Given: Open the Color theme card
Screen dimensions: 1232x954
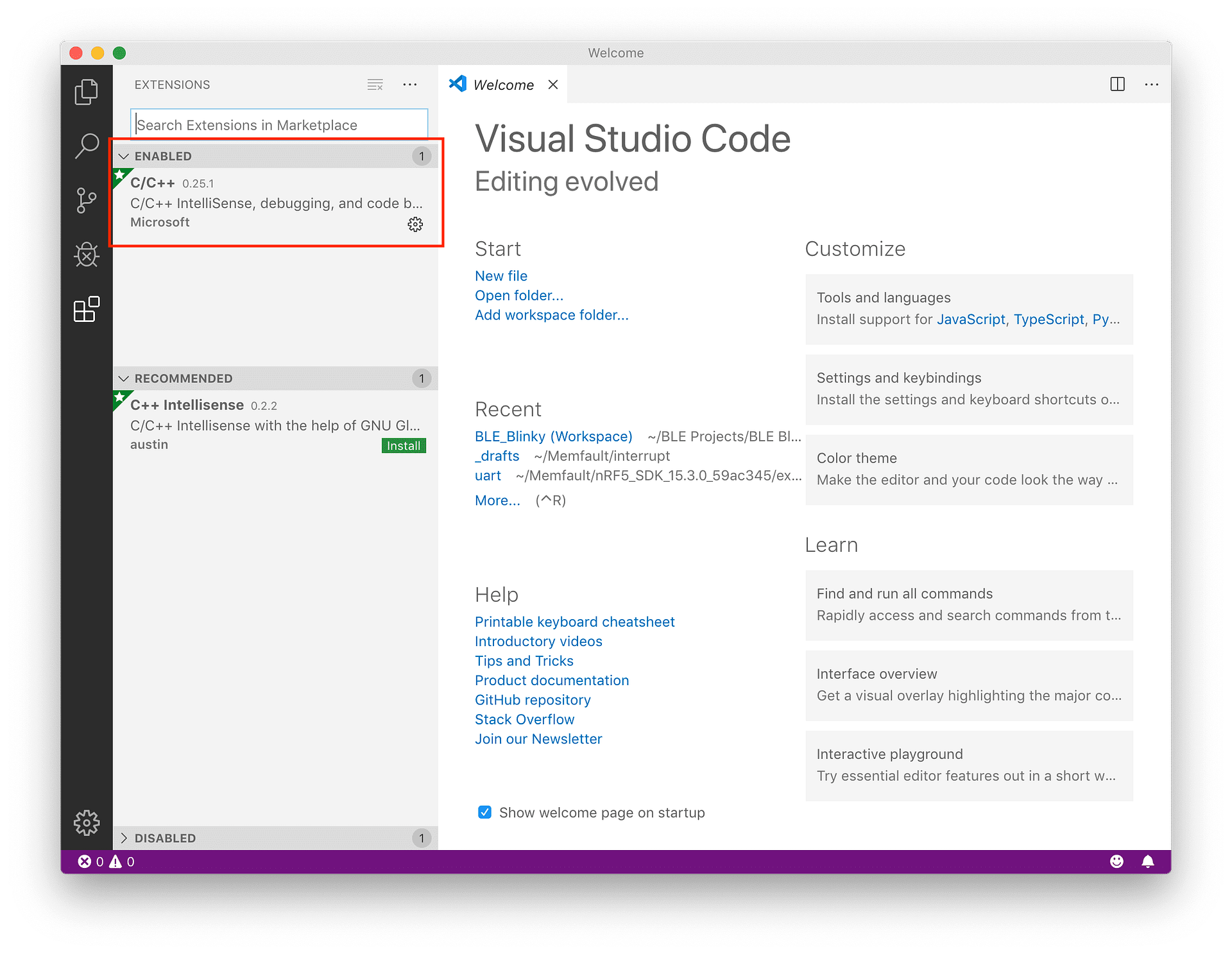Looking at the screenshot, I should coord(969,470).
